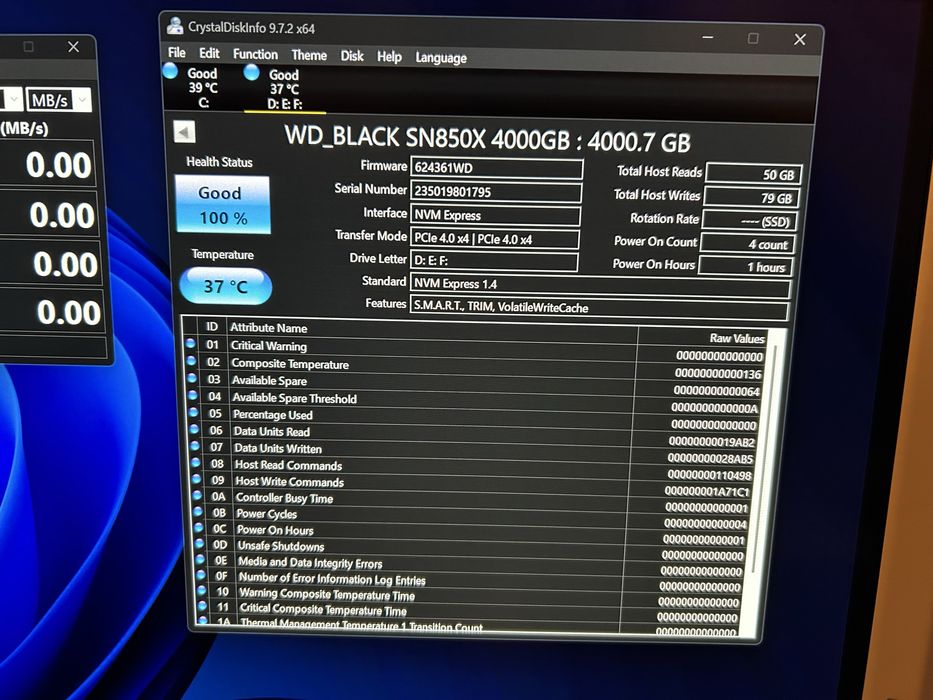Click the Interface field NVM Express
The image size is (933, 700).
(495, 215)
